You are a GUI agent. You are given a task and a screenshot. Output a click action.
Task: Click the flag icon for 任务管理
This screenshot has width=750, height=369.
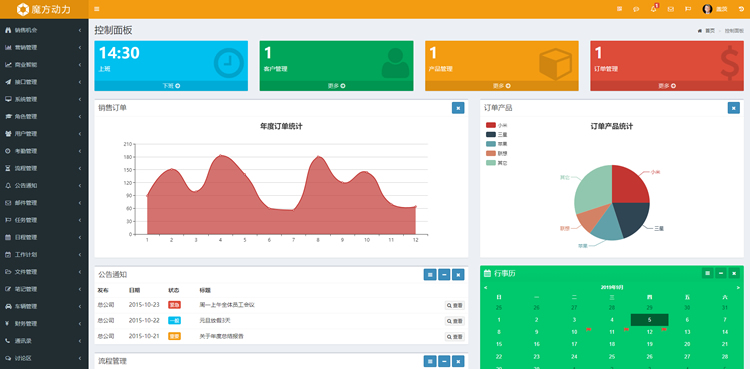tap(8, 220)
